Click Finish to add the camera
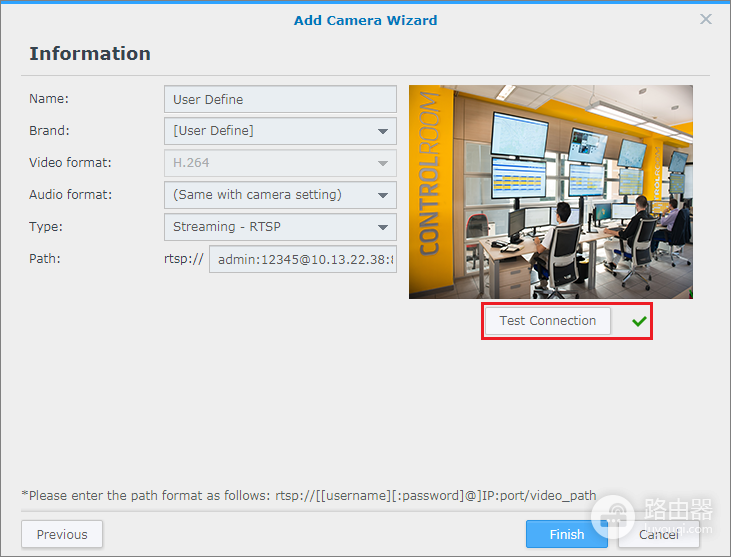The height and width of the screenshot is (557, 731). 567,534
